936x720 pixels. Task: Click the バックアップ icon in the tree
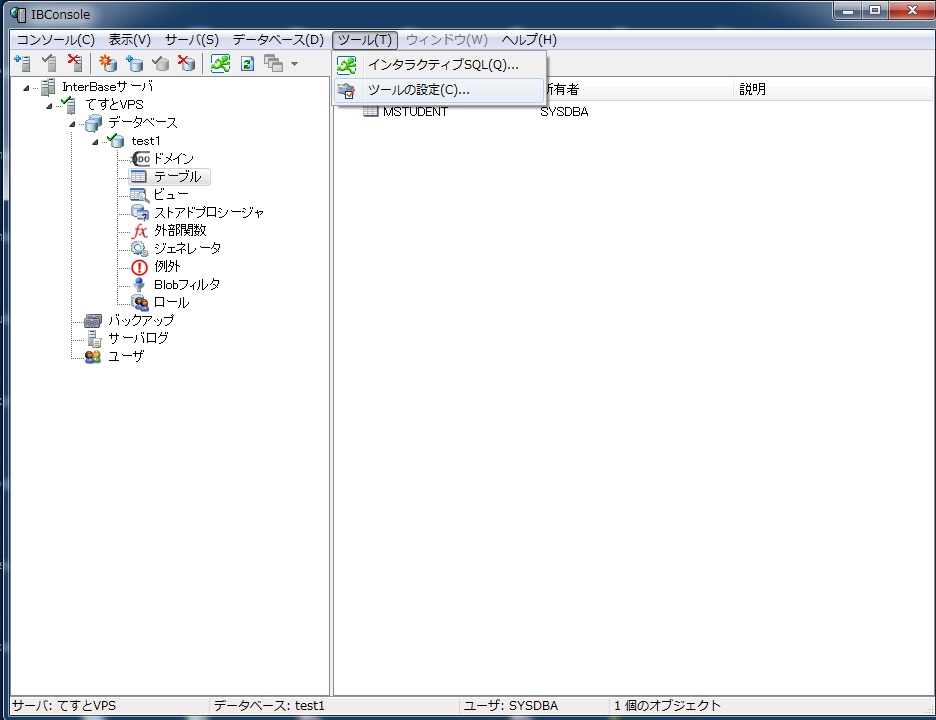pos(93,321)
